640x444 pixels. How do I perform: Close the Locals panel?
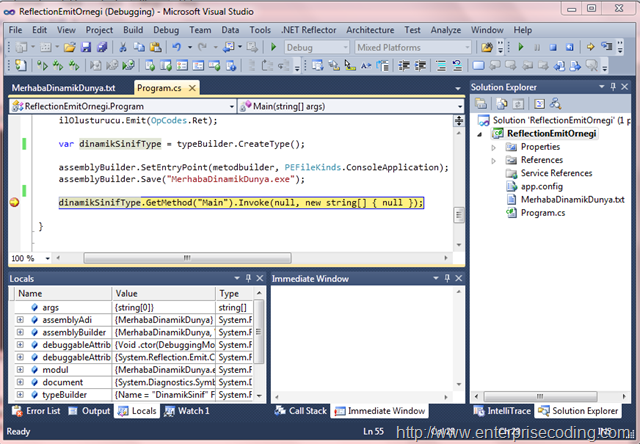[x=260, y=278]
